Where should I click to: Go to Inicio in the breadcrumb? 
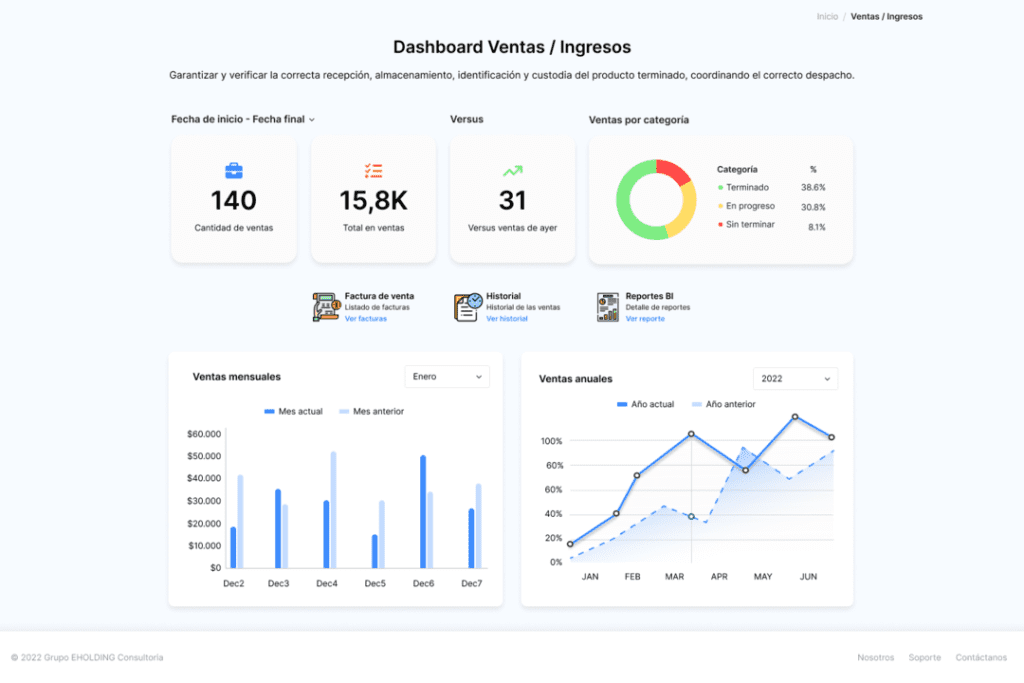coord(827,17)
